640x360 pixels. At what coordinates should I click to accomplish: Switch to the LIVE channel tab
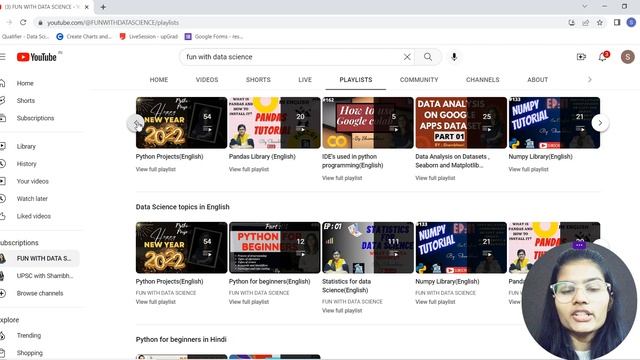tap(305, 80)
